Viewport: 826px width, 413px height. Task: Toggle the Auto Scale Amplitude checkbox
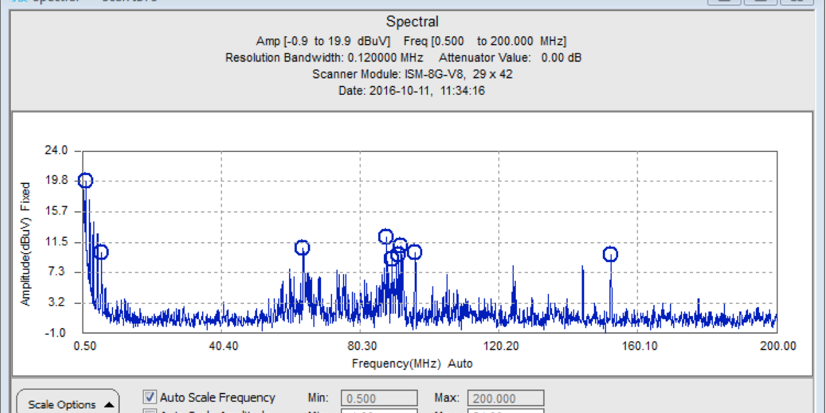(x=151, y=411)
